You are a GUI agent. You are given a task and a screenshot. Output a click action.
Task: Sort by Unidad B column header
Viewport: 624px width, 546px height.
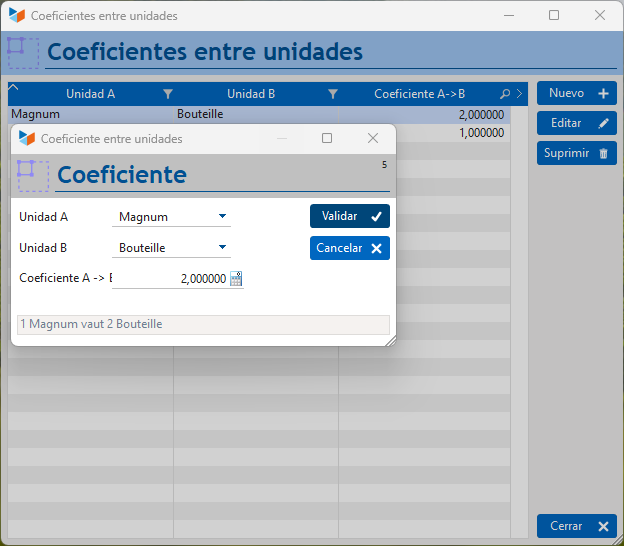(x=251, y=94)
